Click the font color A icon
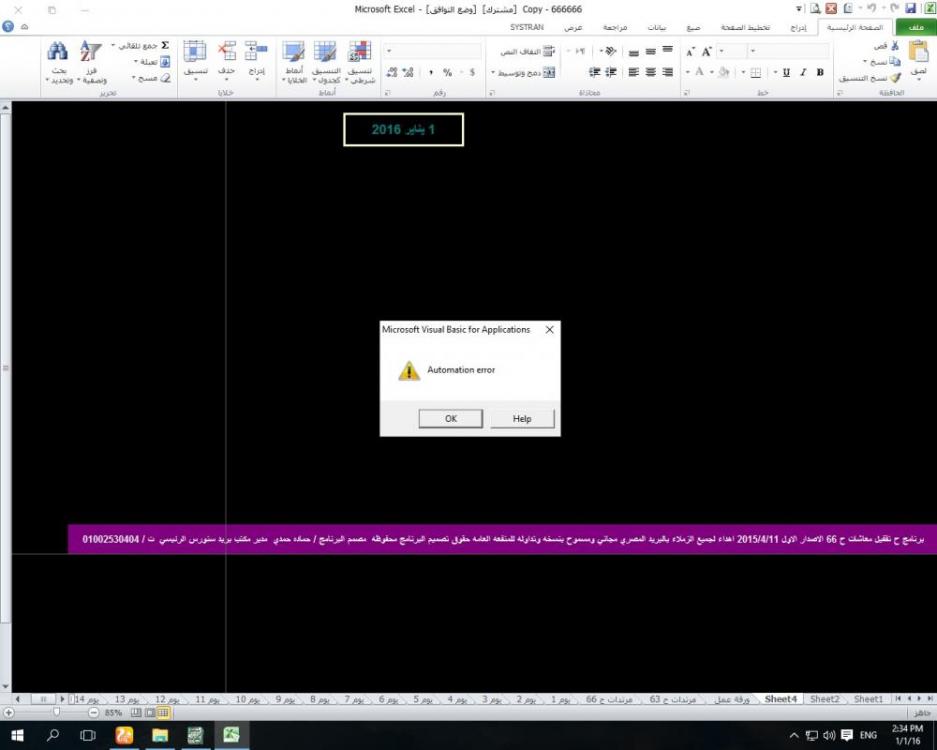This screenshot has height=750, width=937. [x=699, y=72]
